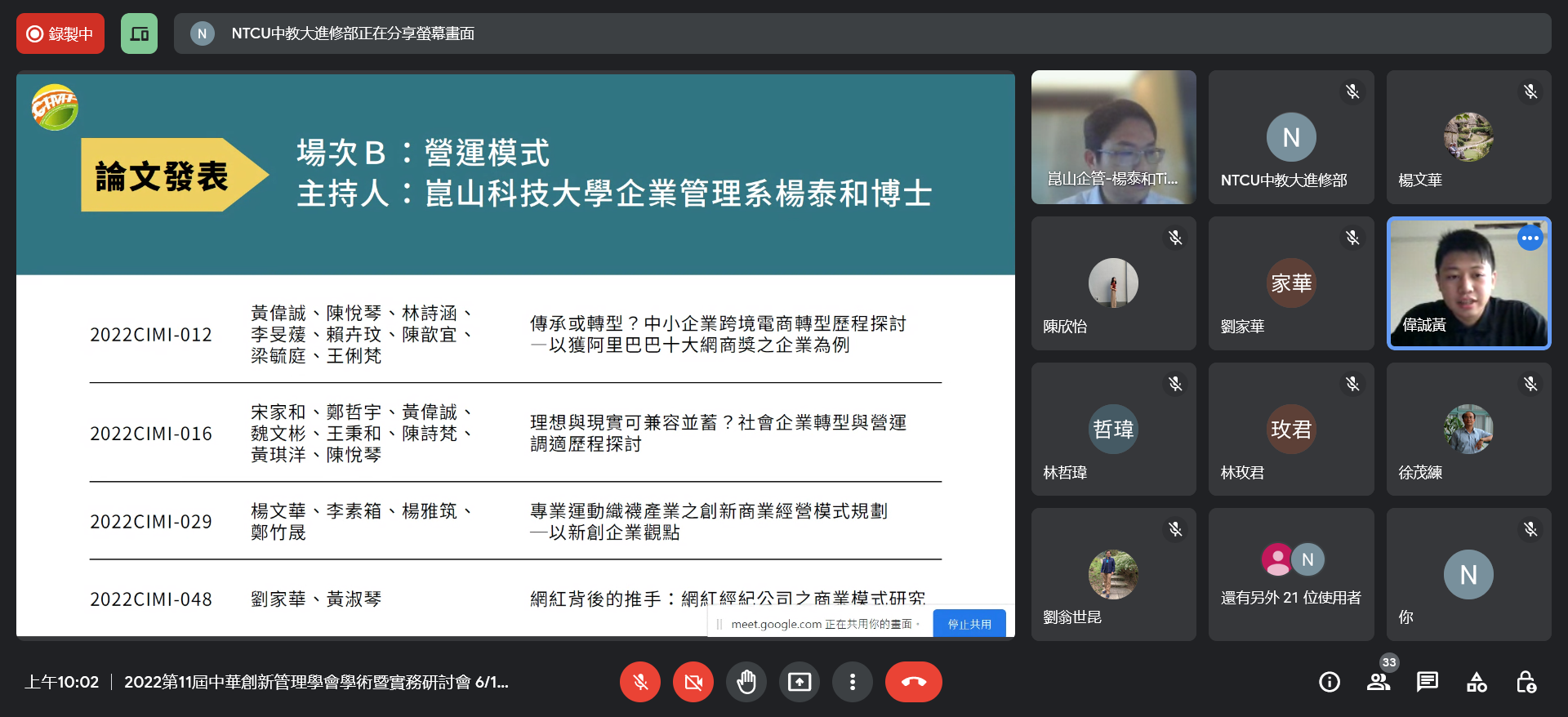
Task: Open host controls lock icon
Action: coord(1526,682)
